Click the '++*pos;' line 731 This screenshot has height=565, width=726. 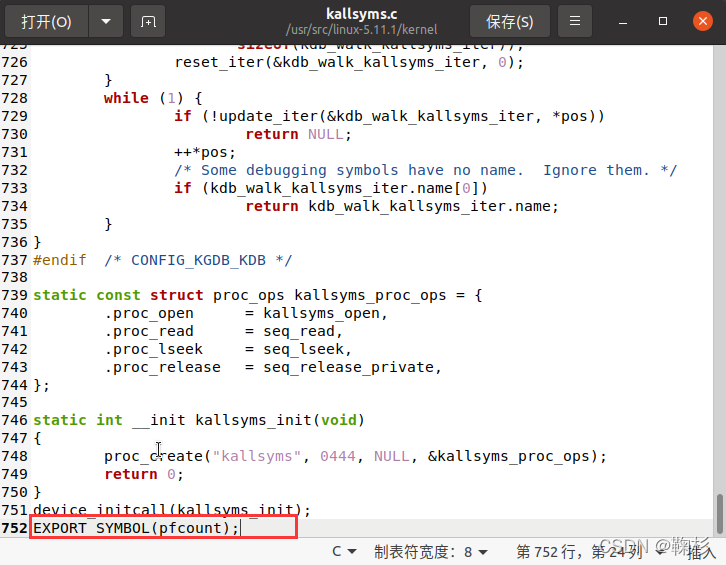(x=205, y=152)
